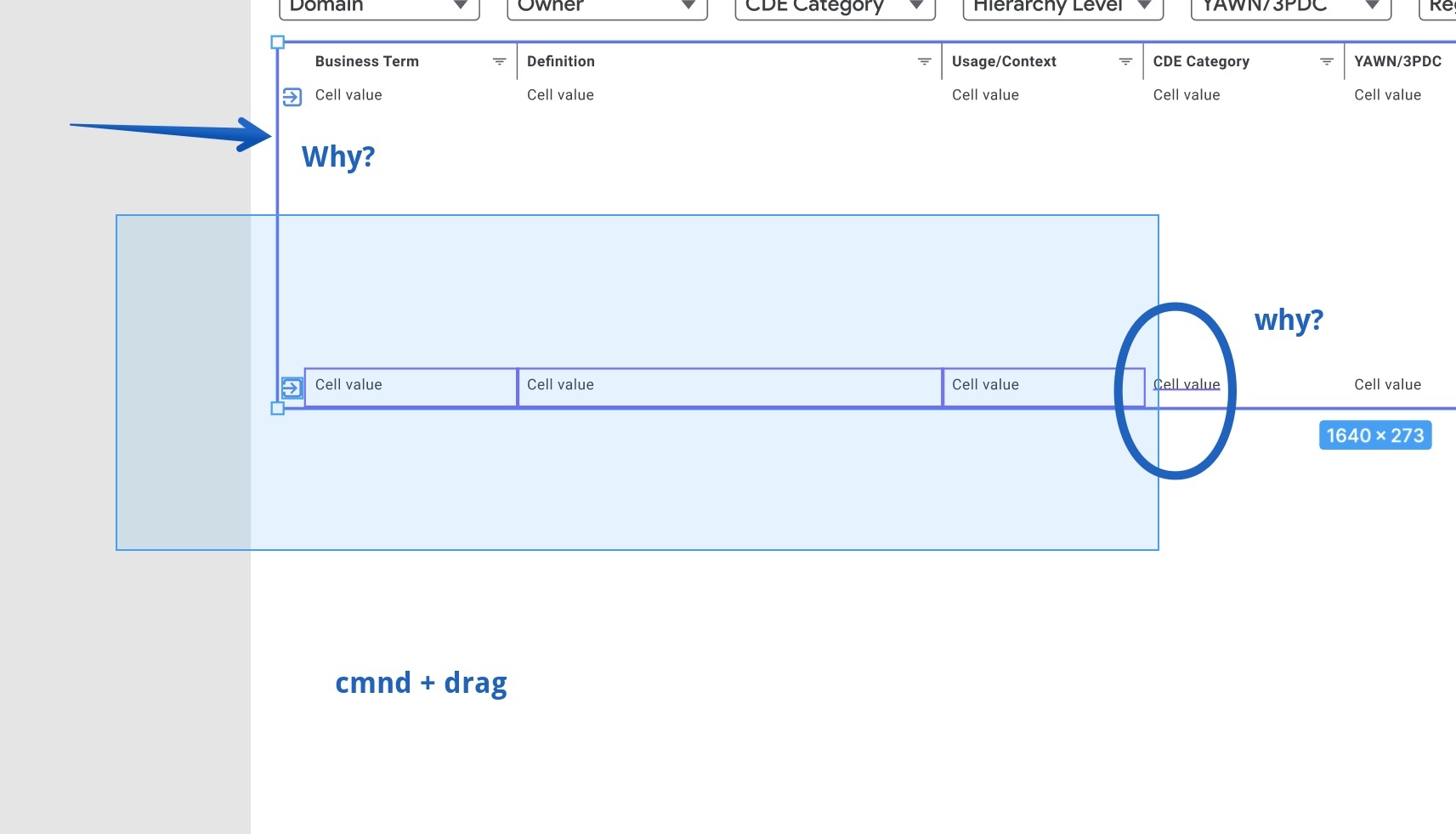1456x834 pixels.
Task: Select first-row Cell value under CDE Category
Action: point(1187,95)
